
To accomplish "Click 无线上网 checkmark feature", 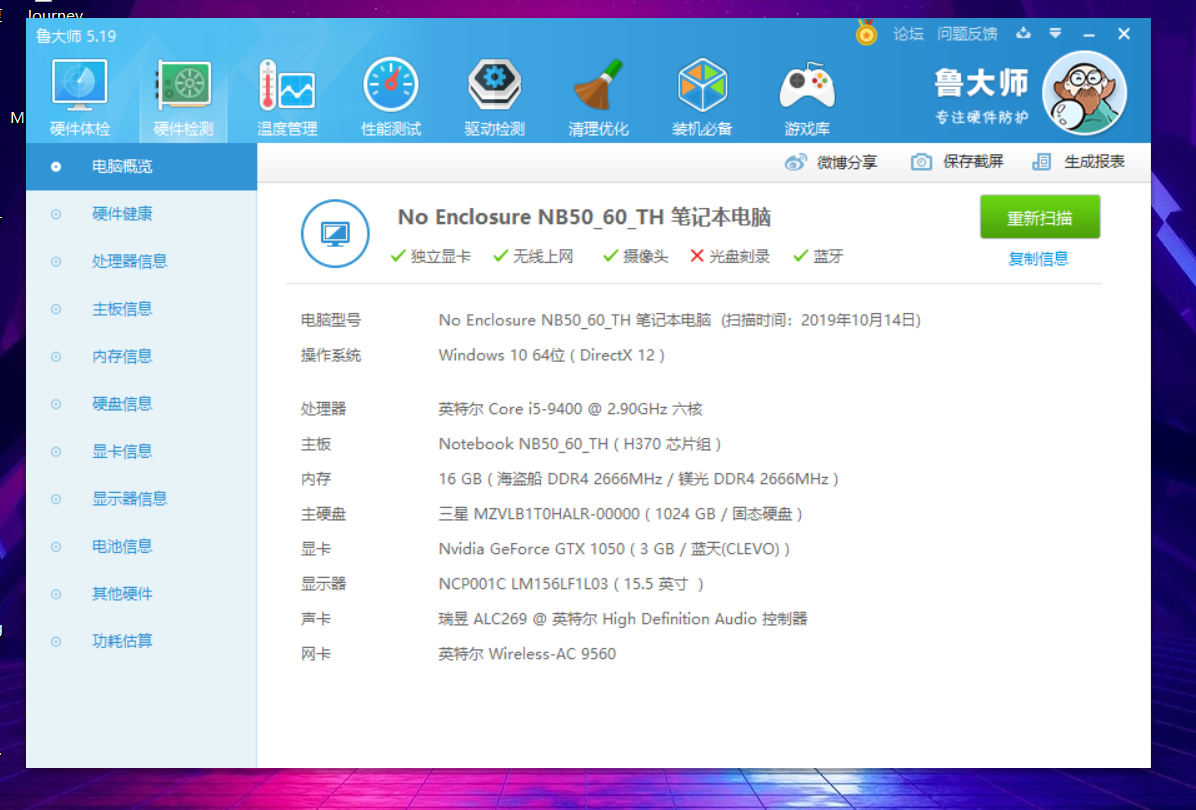I will pyautogui.click(x=532, y=256).
